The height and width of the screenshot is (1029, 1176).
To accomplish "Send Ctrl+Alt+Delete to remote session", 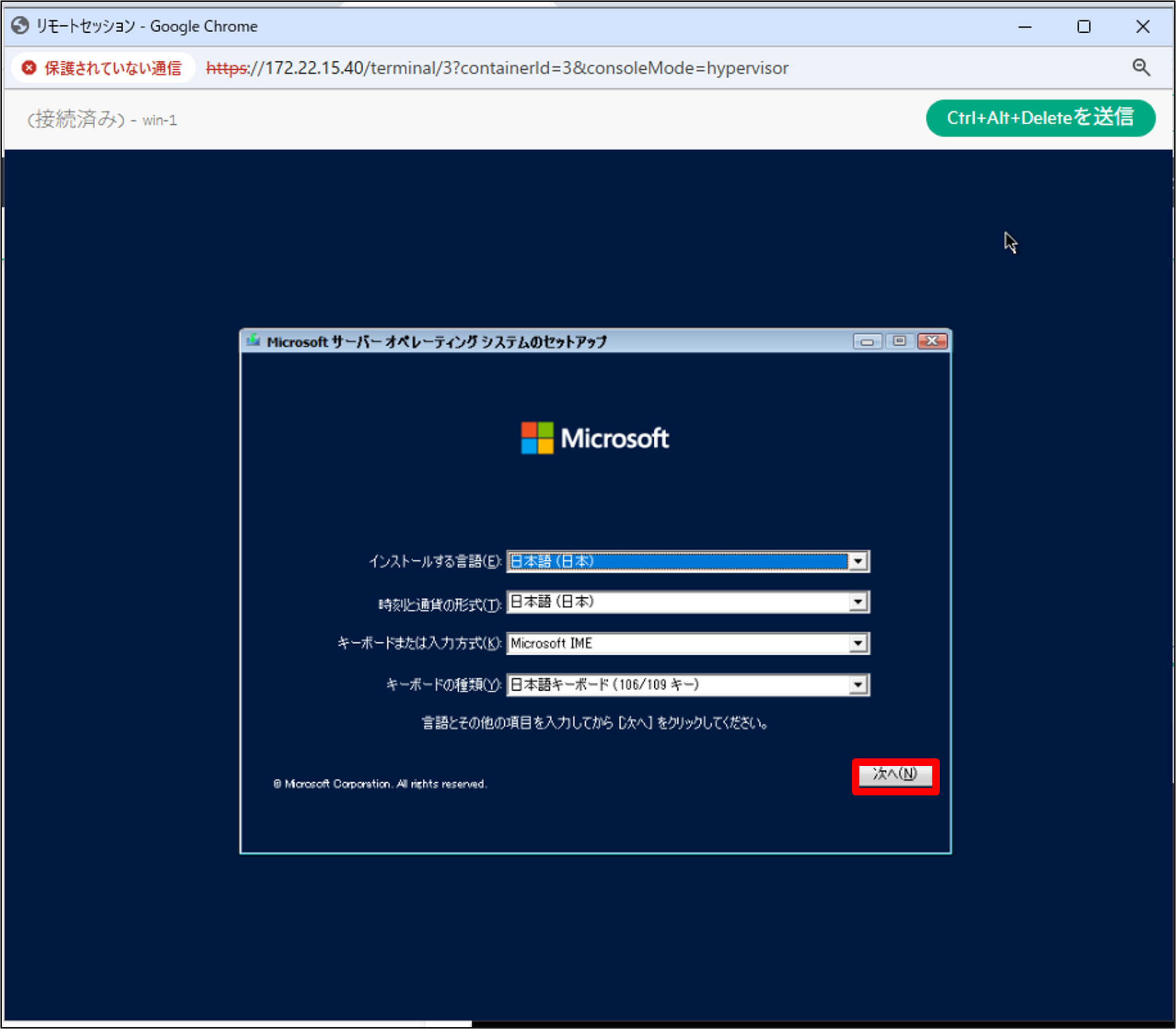I will tap(1040, 118).
